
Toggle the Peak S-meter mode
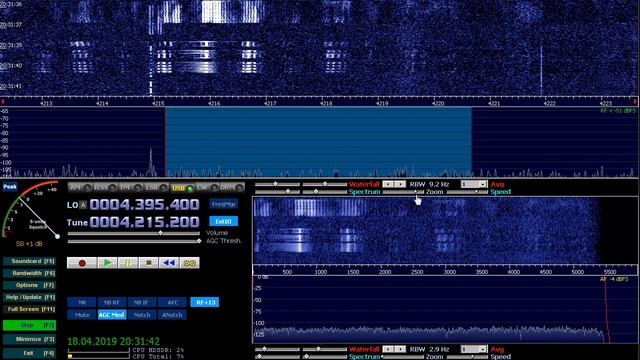(10, 187)
